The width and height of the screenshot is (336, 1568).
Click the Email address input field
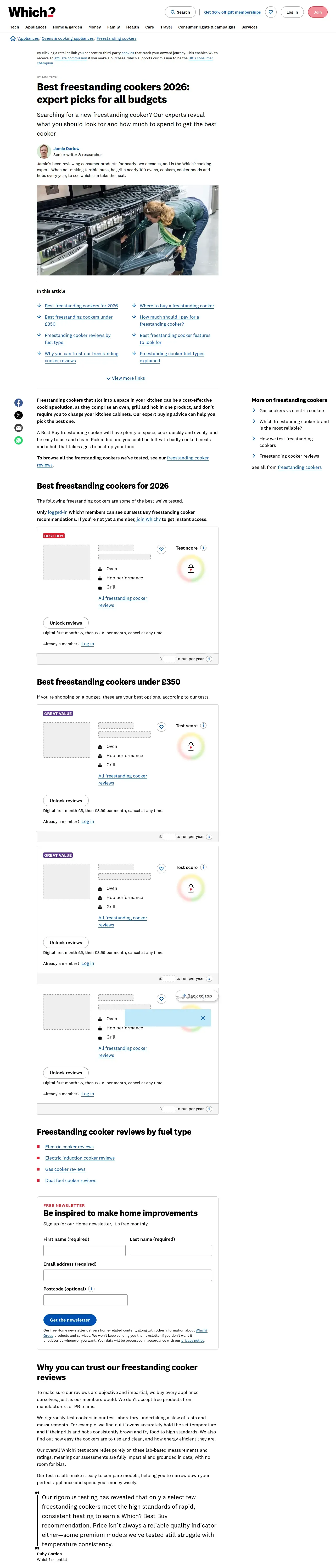[x=127, y=1275]
